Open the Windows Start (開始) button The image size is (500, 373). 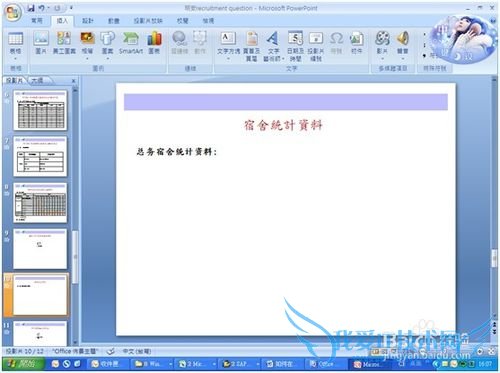[24, 364]
